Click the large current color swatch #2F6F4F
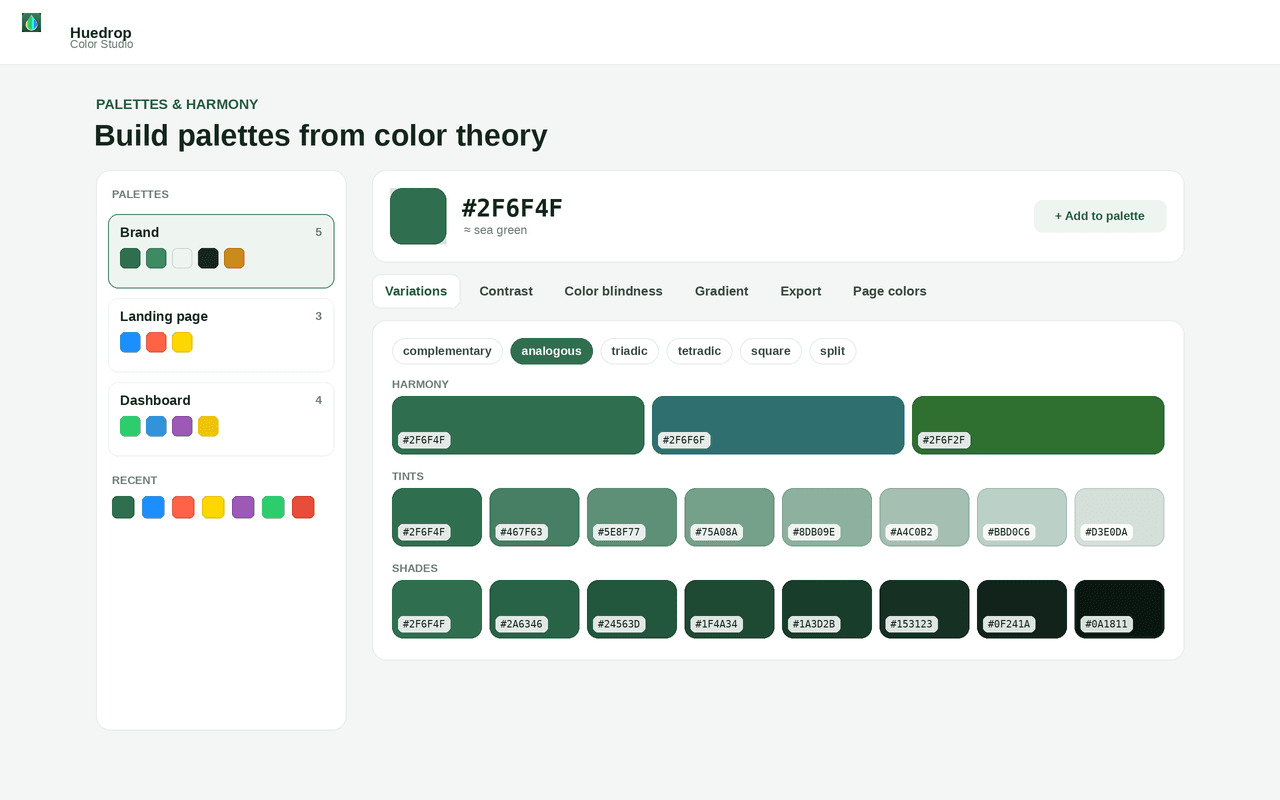Image resolution: width=1280 pixels, height=800 pixels. click(x=418, y=216)
